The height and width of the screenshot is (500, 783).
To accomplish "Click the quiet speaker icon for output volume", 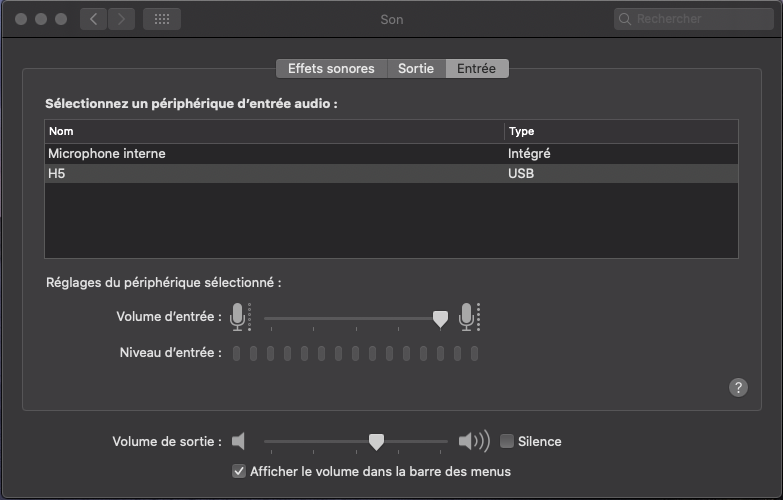I will 238,441.
